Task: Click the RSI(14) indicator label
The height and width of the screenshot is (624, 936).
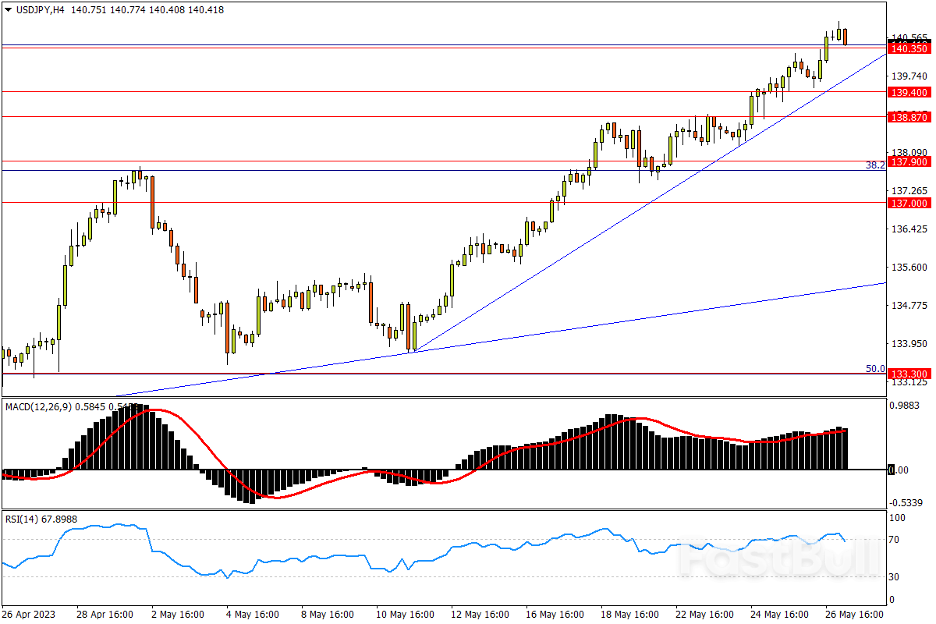Action: 26,518
